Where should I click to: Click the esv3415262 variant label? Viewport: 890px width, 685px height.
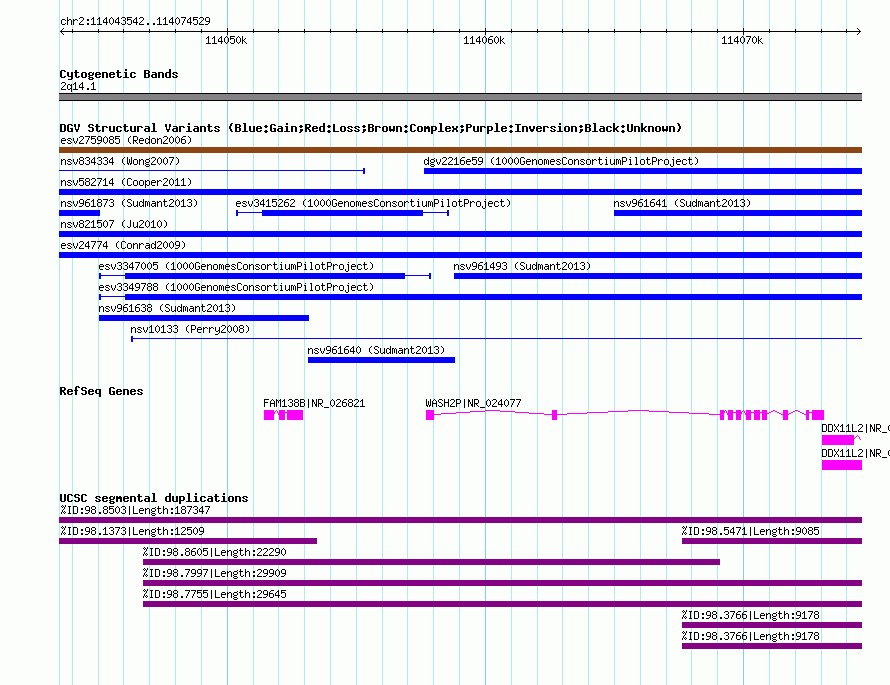[373, 203]
